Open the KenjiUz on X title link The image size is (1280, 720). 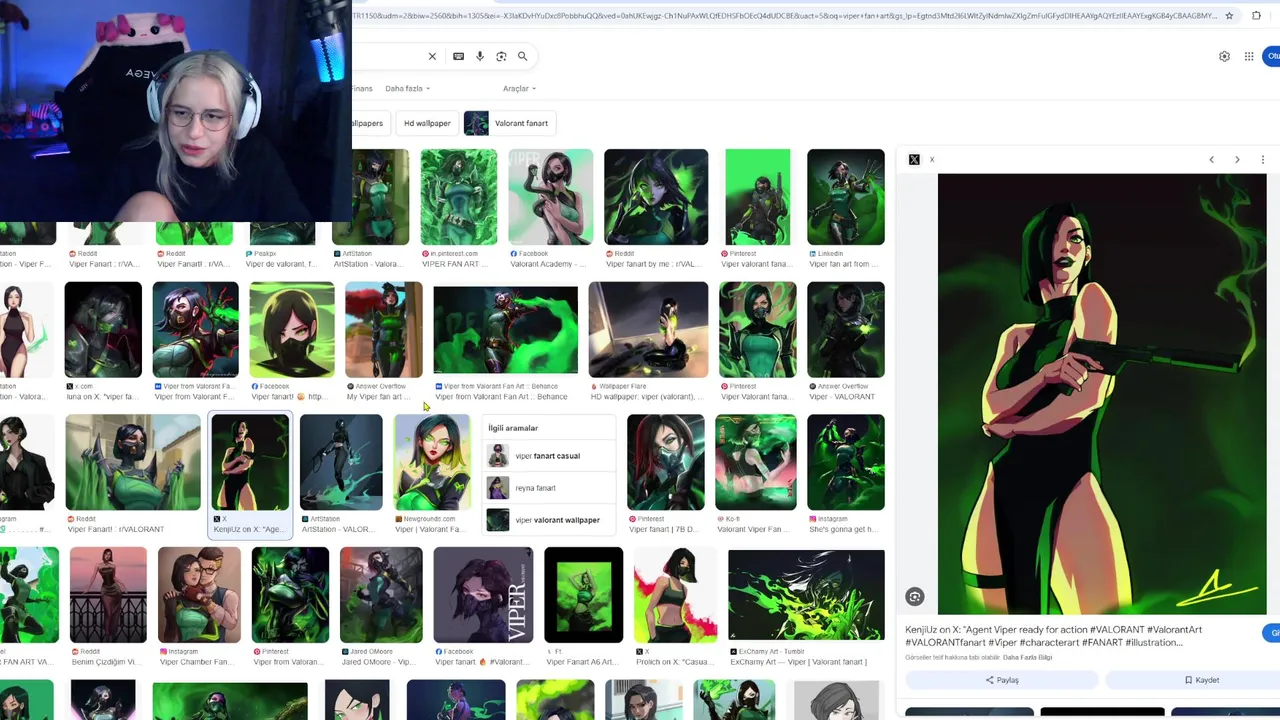point(1053,636)
